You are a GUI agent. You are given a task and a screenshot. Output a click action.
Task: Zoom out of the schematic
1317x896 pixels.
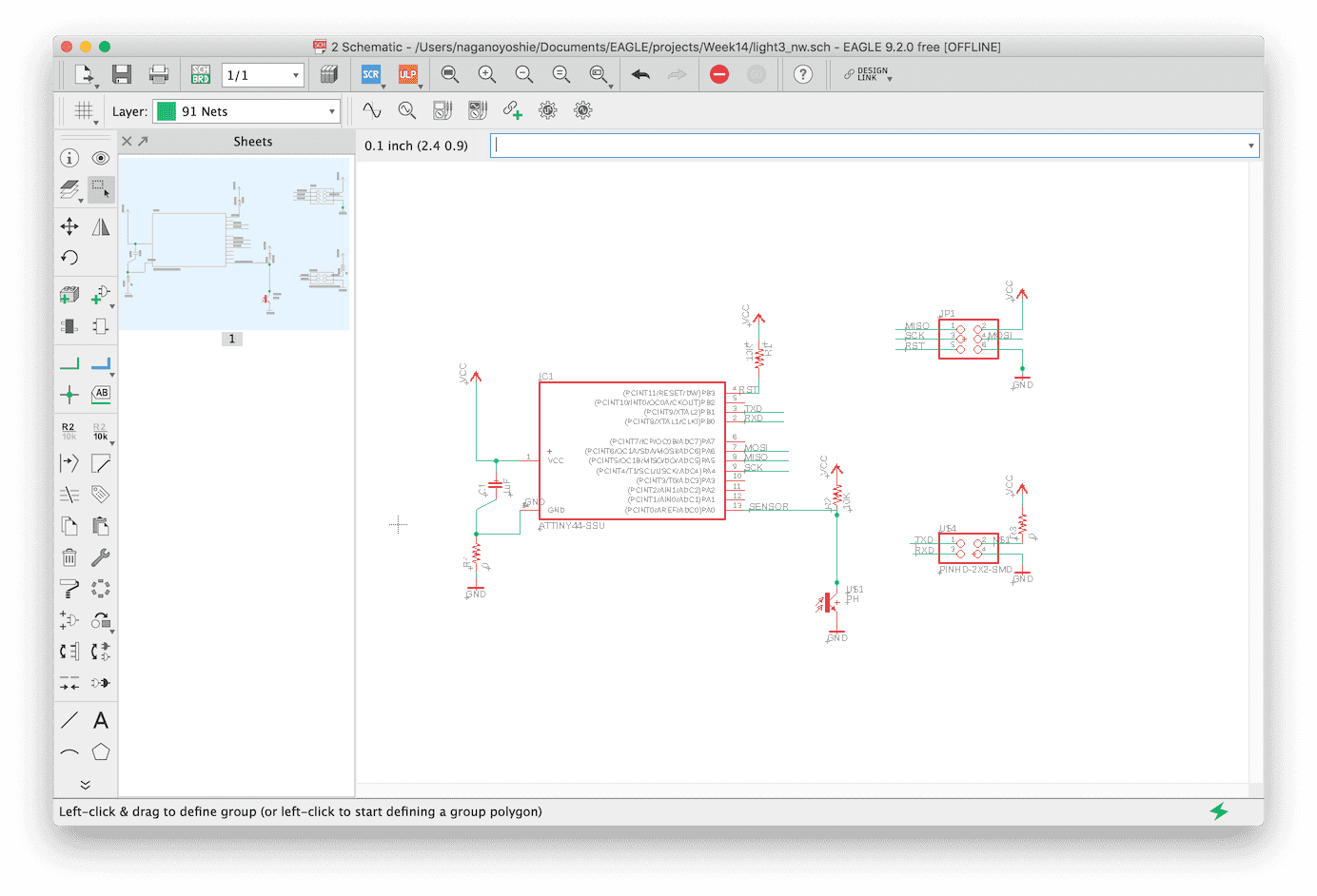(524, 74)
